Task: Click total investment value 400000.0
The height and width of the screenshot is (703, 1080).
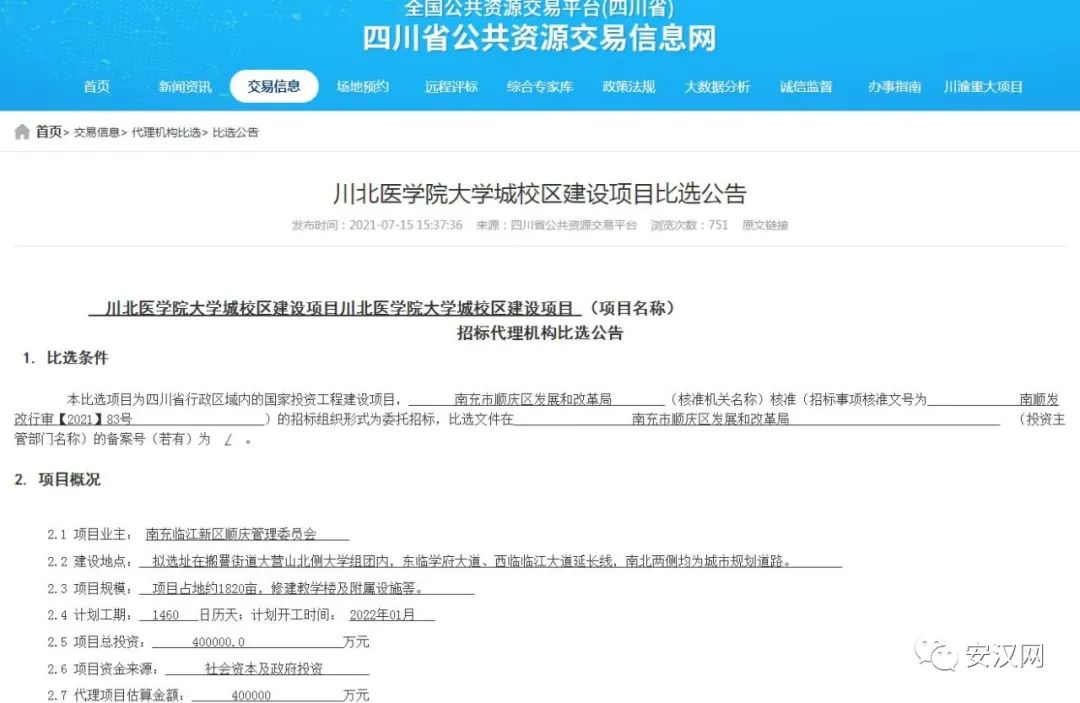Action: click(218, 642)
